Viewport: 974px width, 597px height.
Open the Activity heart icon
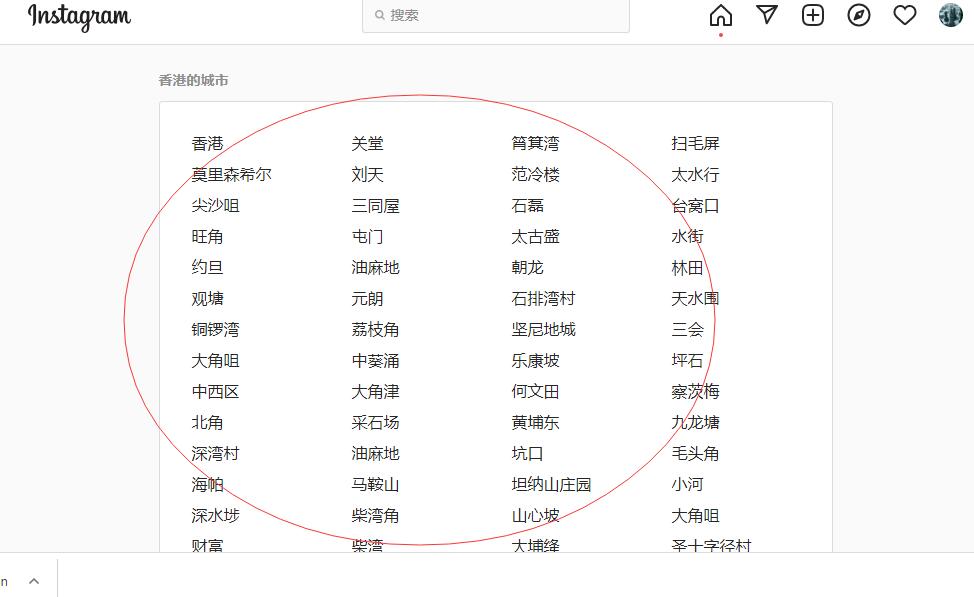(904, 15)
